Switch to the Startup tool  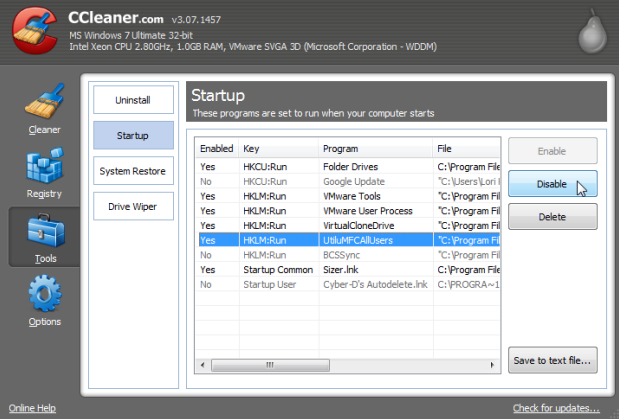click(x=133, y=135)
